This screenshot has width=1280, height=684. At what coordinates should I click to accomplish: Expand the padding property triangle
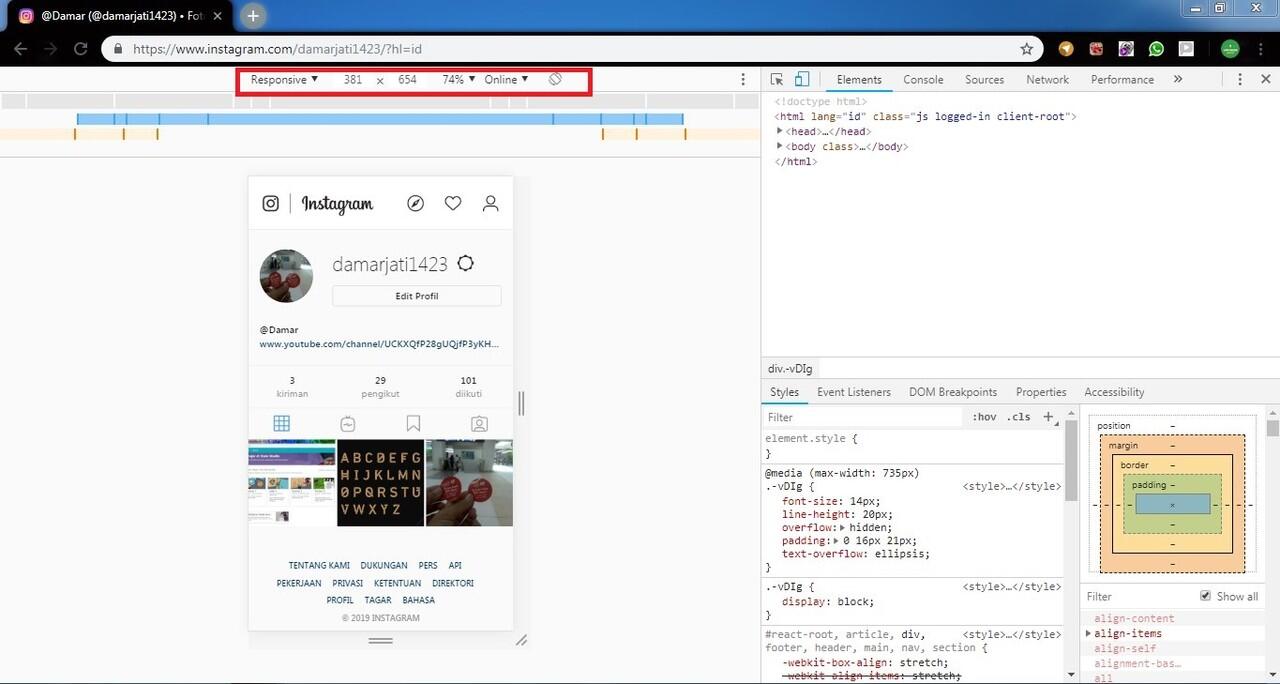click(836, 540)
